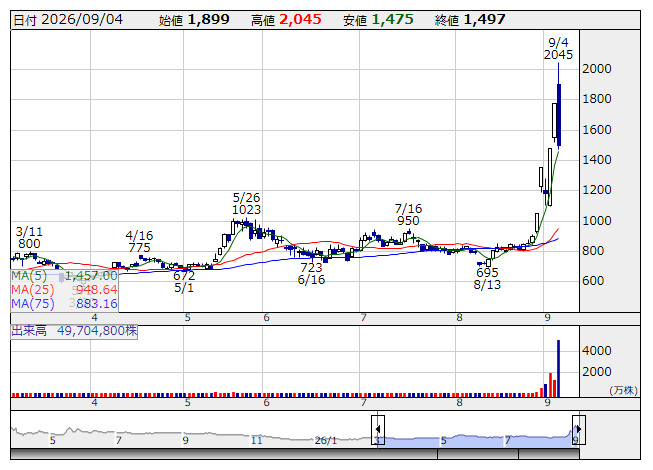Click the 723 6/16 low label
Image resolution: width=653 pixels, height=470 pixels.
coord(311,274)
